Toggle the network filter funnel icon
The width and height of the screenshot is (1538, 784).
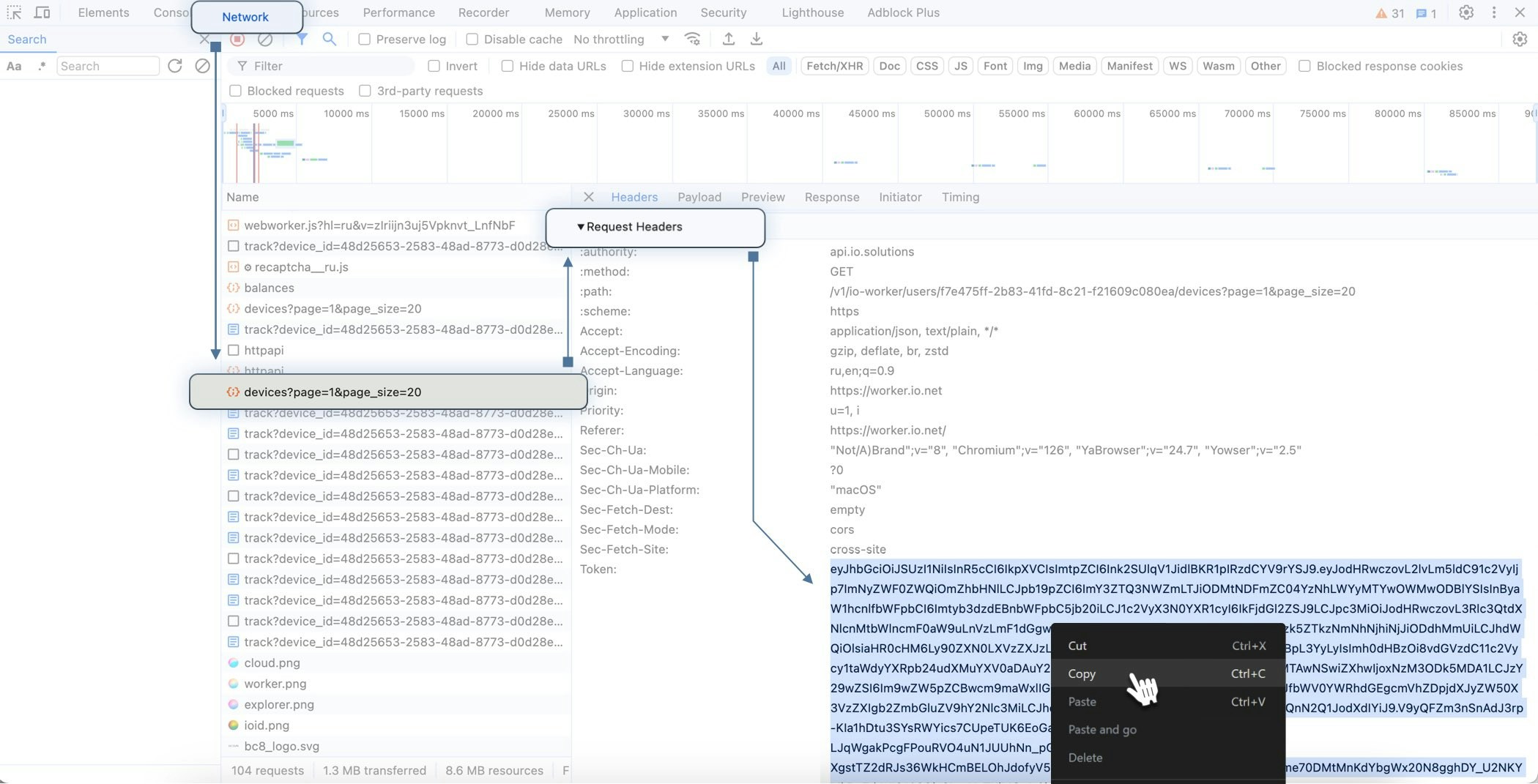(x=302, y=40)
